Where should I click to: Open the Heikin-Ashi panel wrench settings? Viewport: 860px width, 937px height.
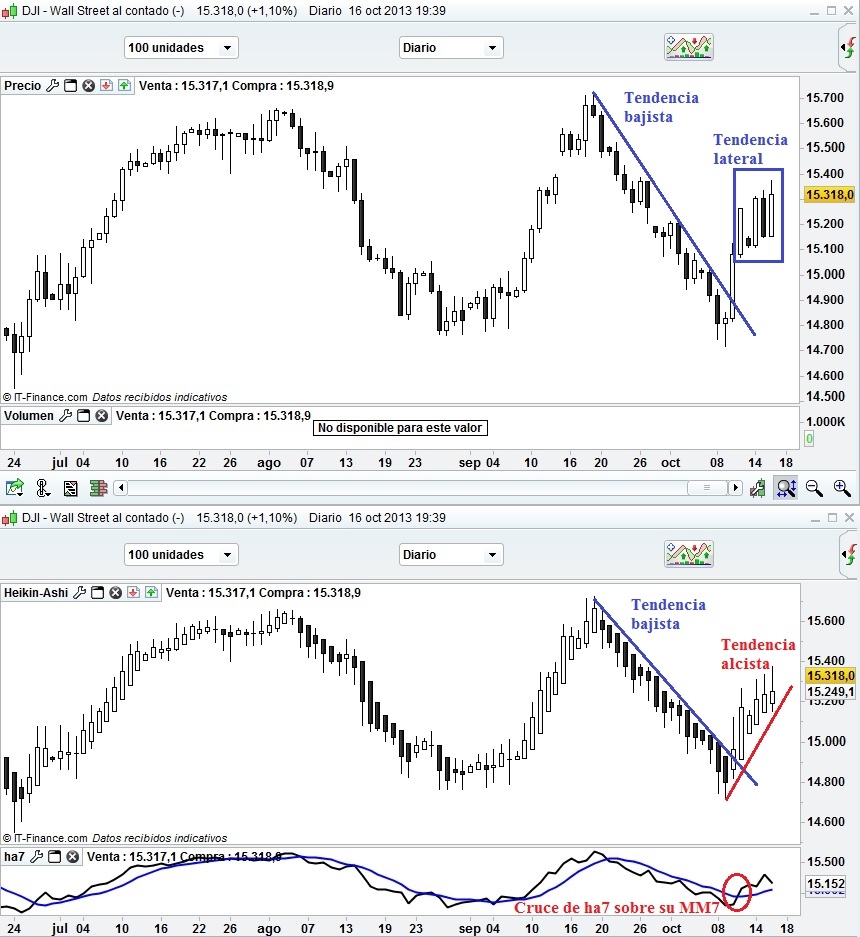click(79, 593)
